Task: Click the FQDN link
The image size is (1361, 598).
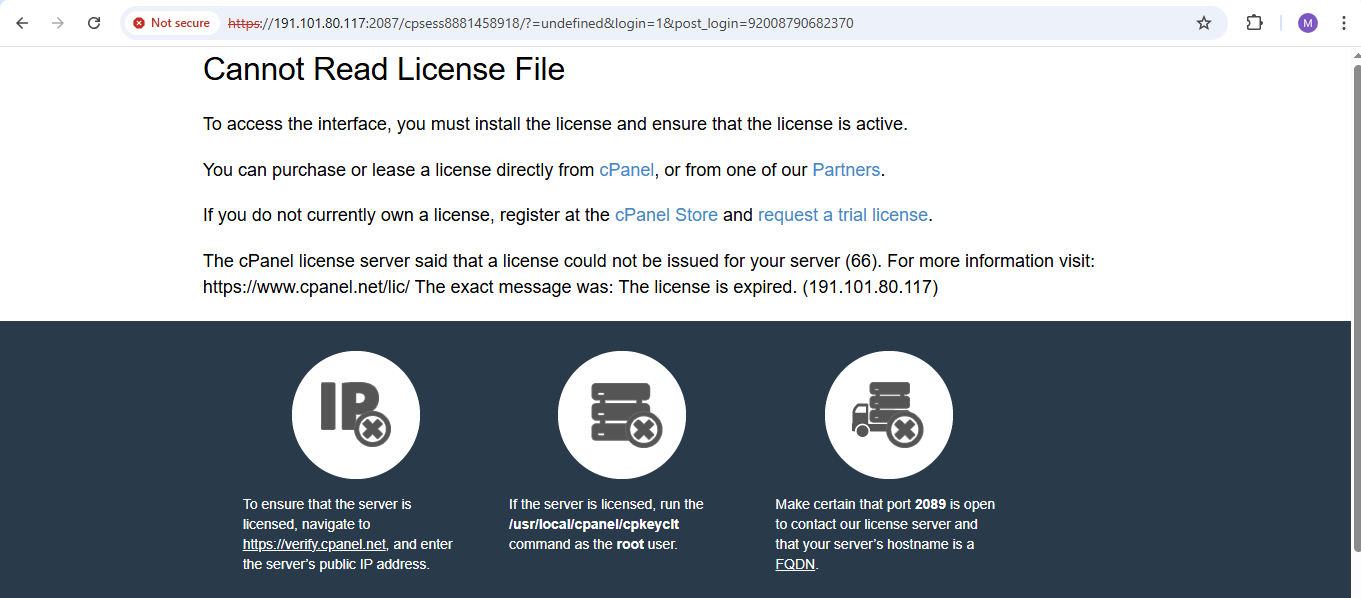Action: point(796,564)
